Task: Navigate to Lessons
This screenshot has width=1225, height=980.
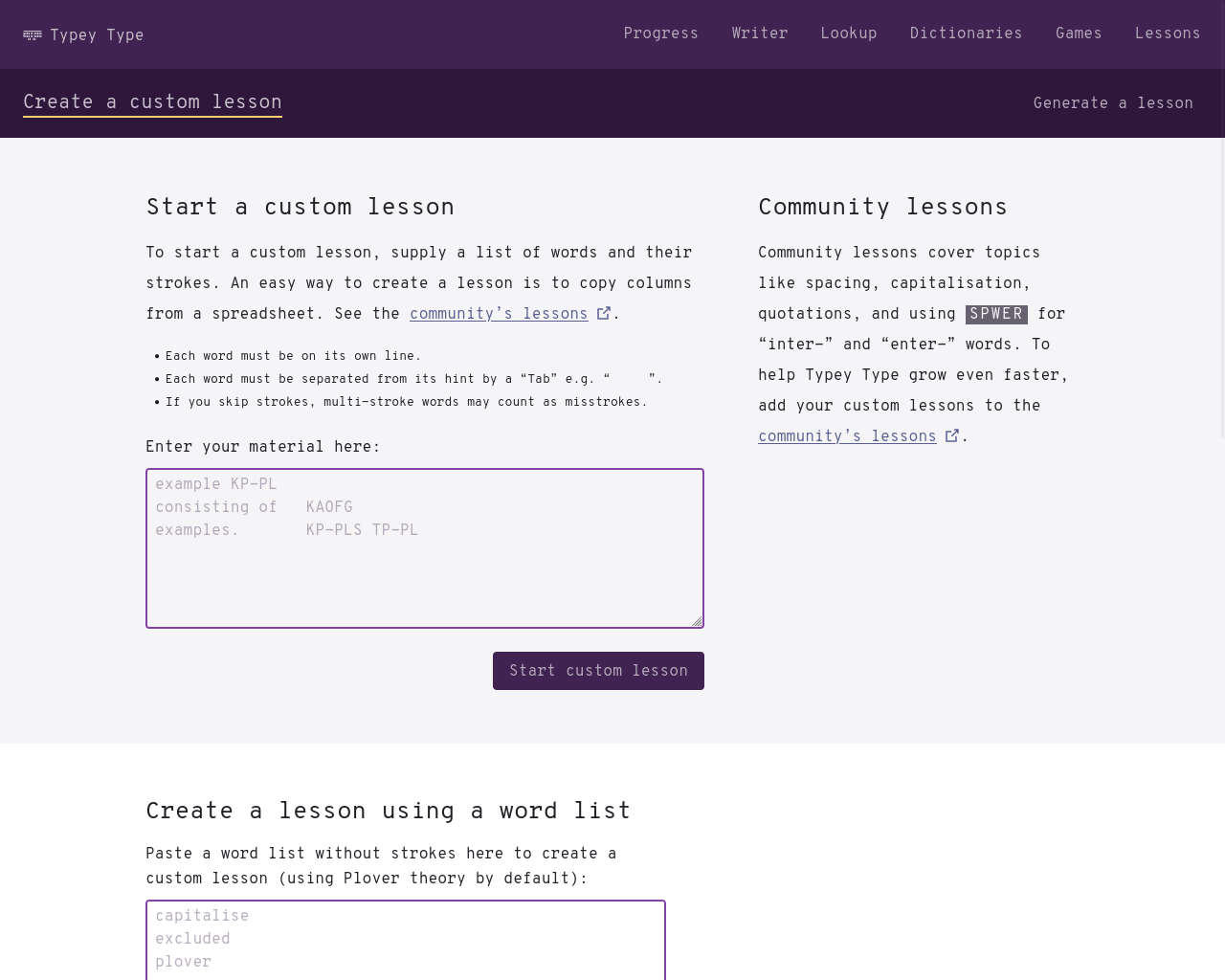Action: click(1168, 33)
